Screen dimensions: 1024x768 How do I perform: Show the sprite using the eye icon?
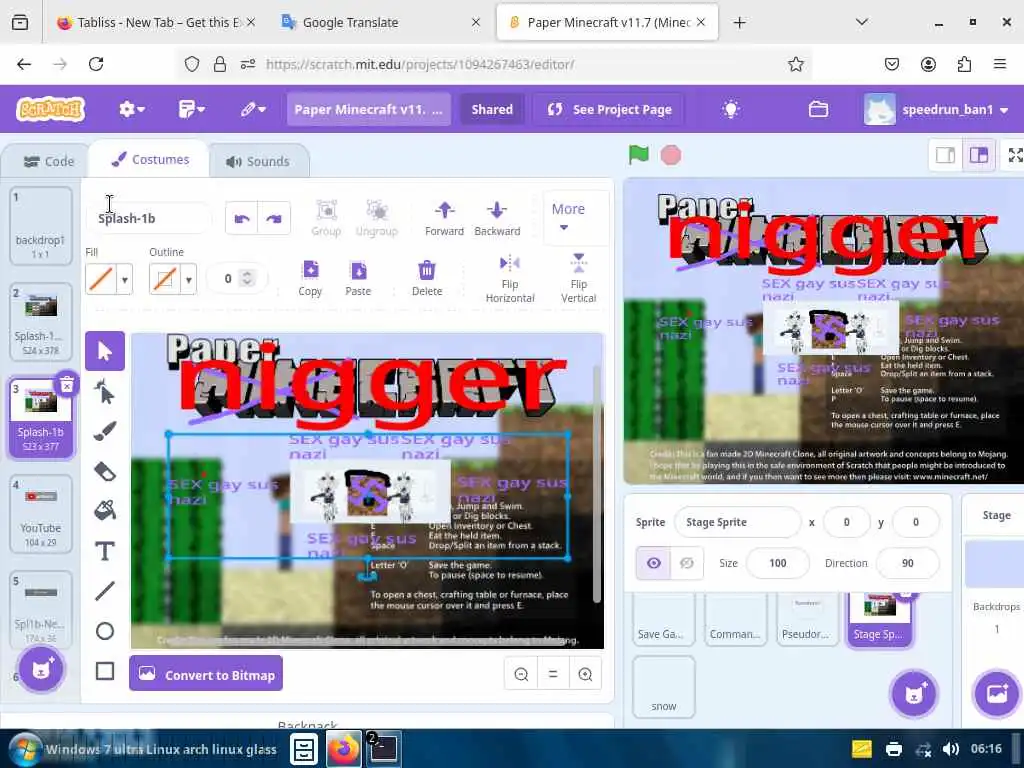click(x=654, y=563)
